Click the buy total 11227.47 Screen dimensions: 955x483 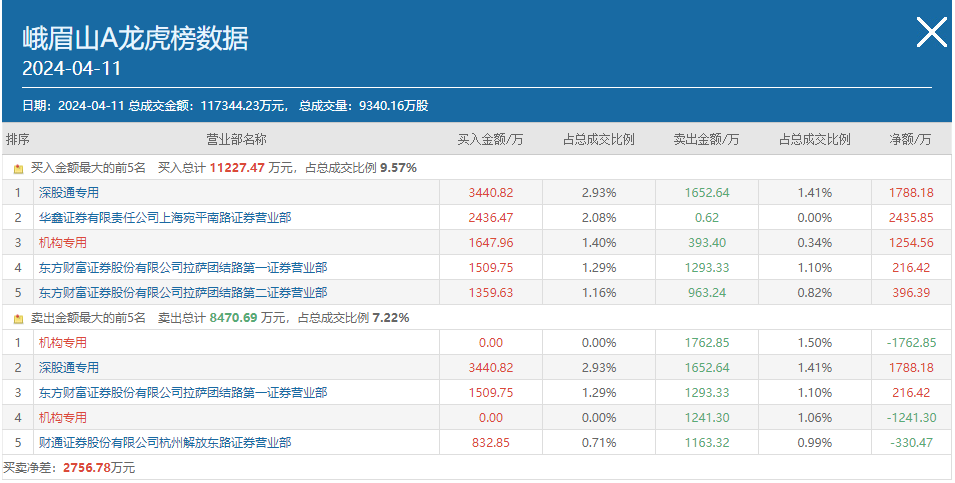[x=238, y=168]
